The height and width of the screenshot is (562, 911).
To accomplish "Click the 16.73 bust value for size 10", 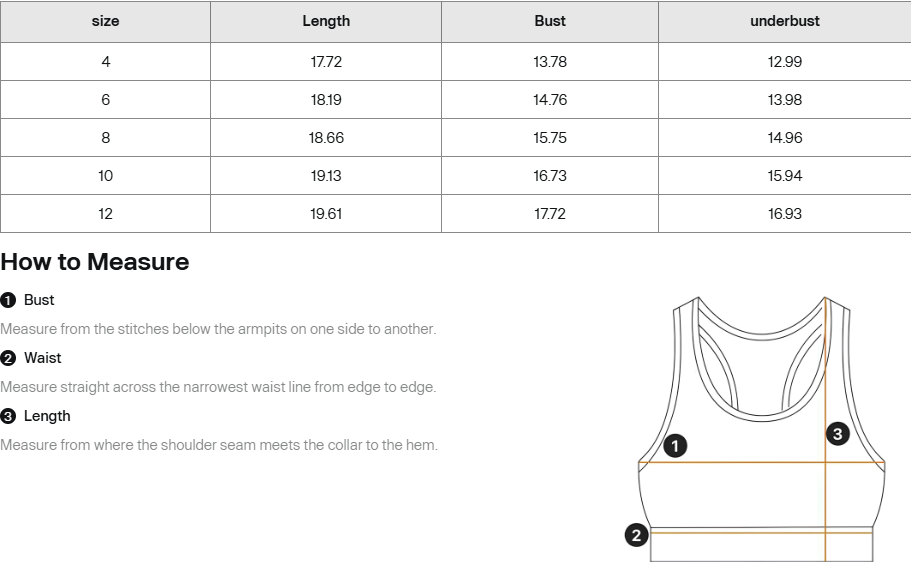I will pos(550,176).
